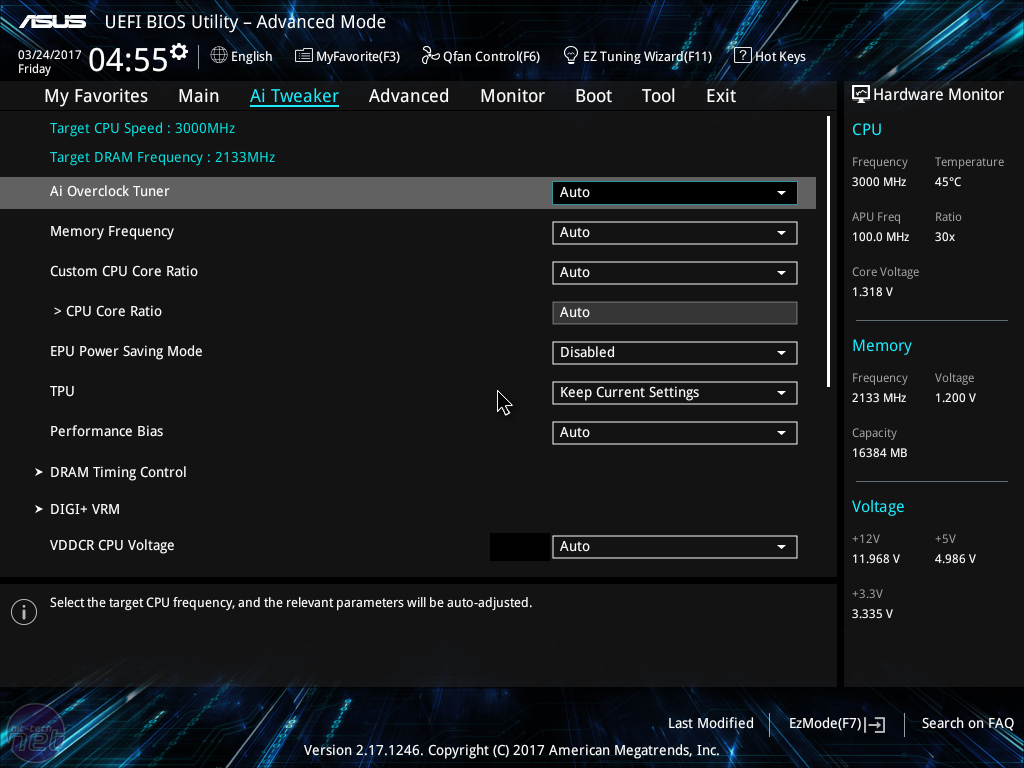Open Qfan Control(F6)
The height and width of the screenshot is (768, 1024).
point(481,56)
